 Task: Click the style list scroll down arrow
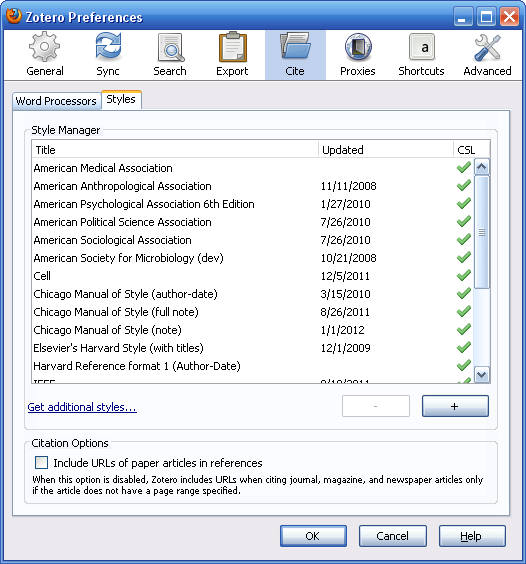pyautogui.click(x=482, y=374)
